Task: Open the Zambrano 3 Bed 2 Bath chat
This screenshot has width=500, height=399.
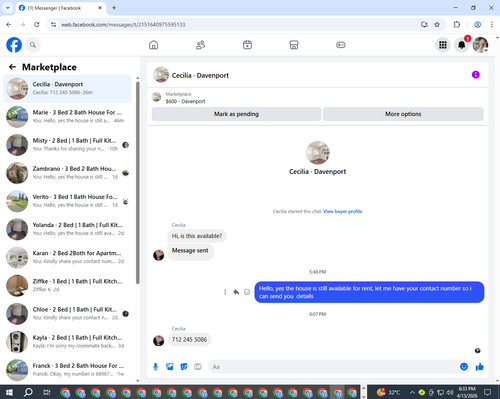Action: pos(67,173)
